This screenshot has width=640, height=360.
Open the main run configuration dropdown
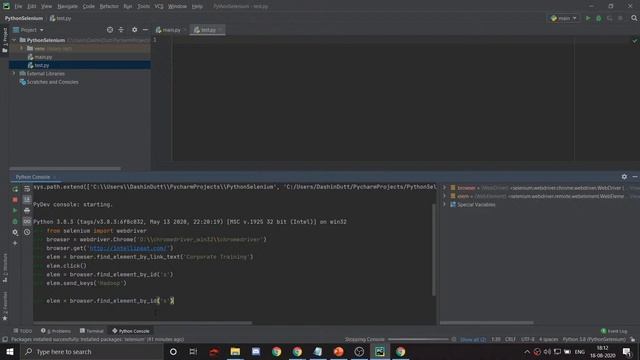tap(564, 18)
